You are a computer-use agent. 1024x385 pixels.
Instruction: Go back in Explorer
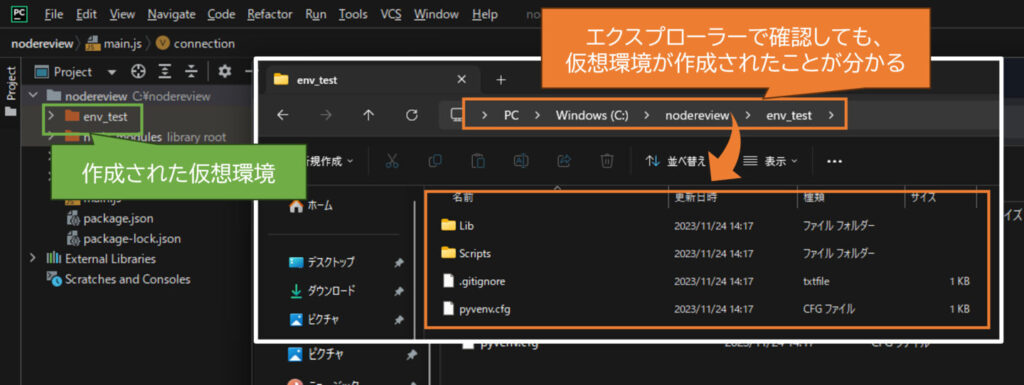tap(282, 116)
